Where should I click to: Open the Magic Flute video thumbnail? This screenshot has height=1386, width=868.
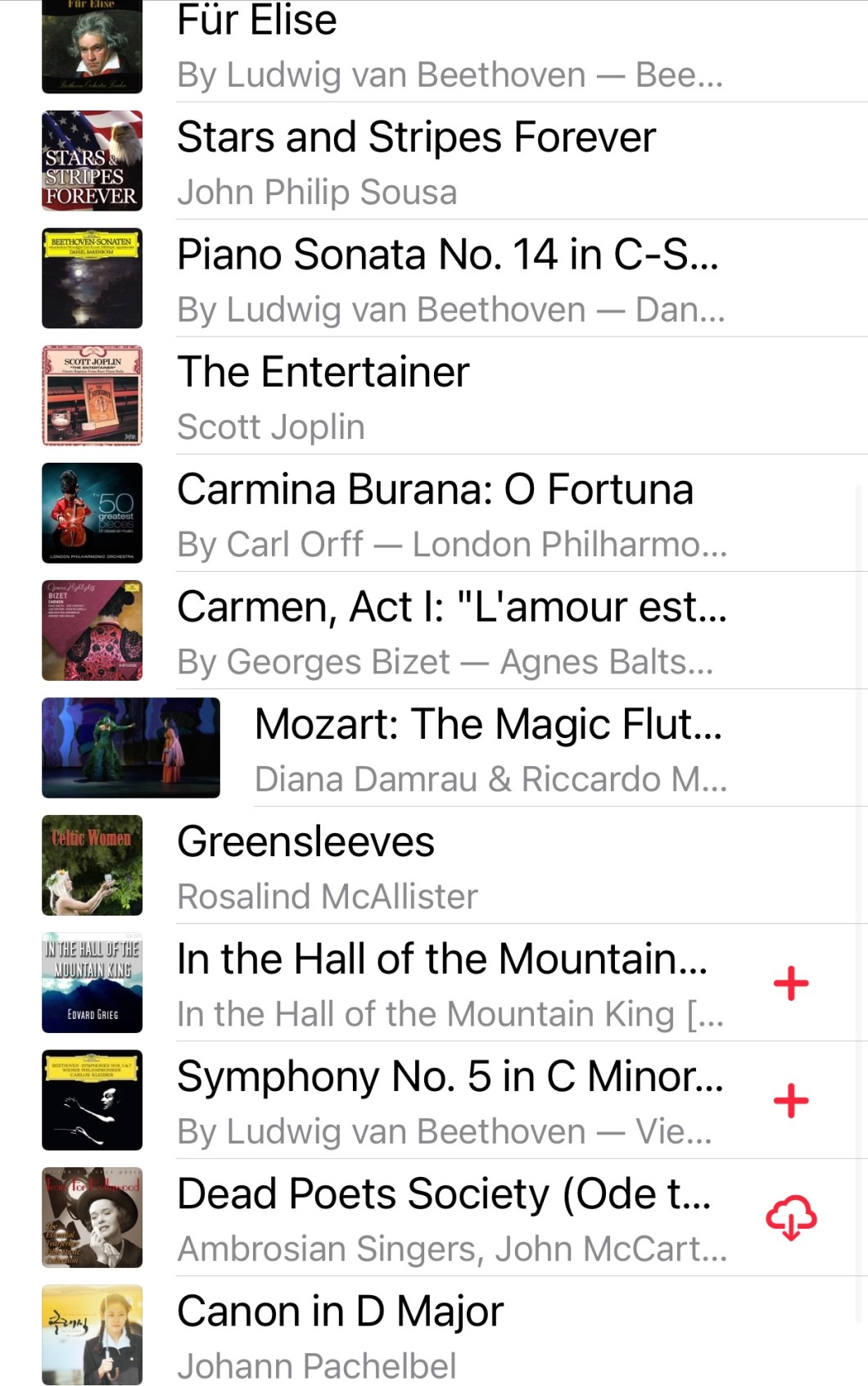pyautogui.click(x=131, y=747)
